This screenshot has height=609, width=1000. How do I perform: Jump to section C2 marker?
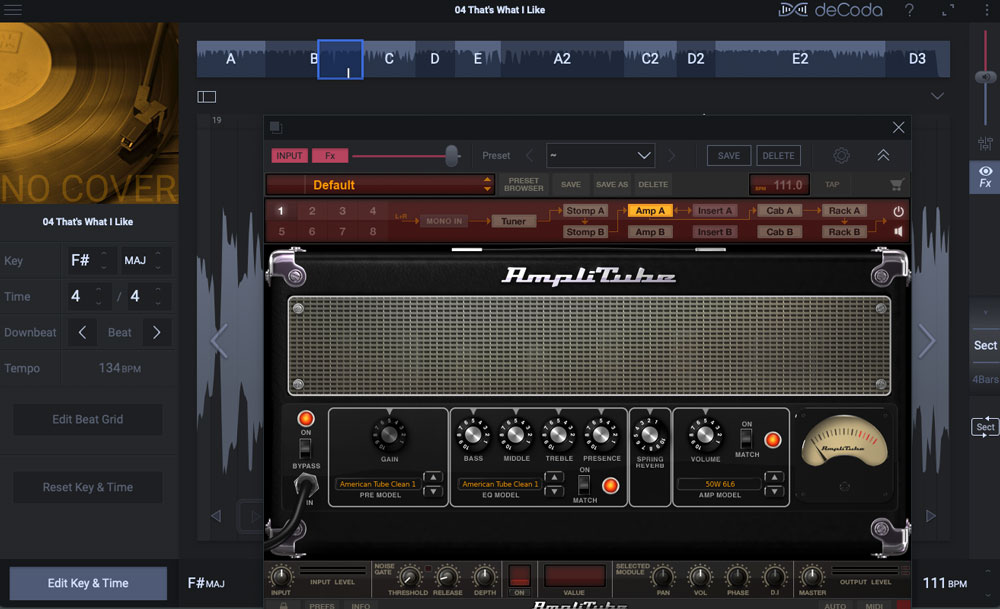pyautogui.click(x=650, y=59)
